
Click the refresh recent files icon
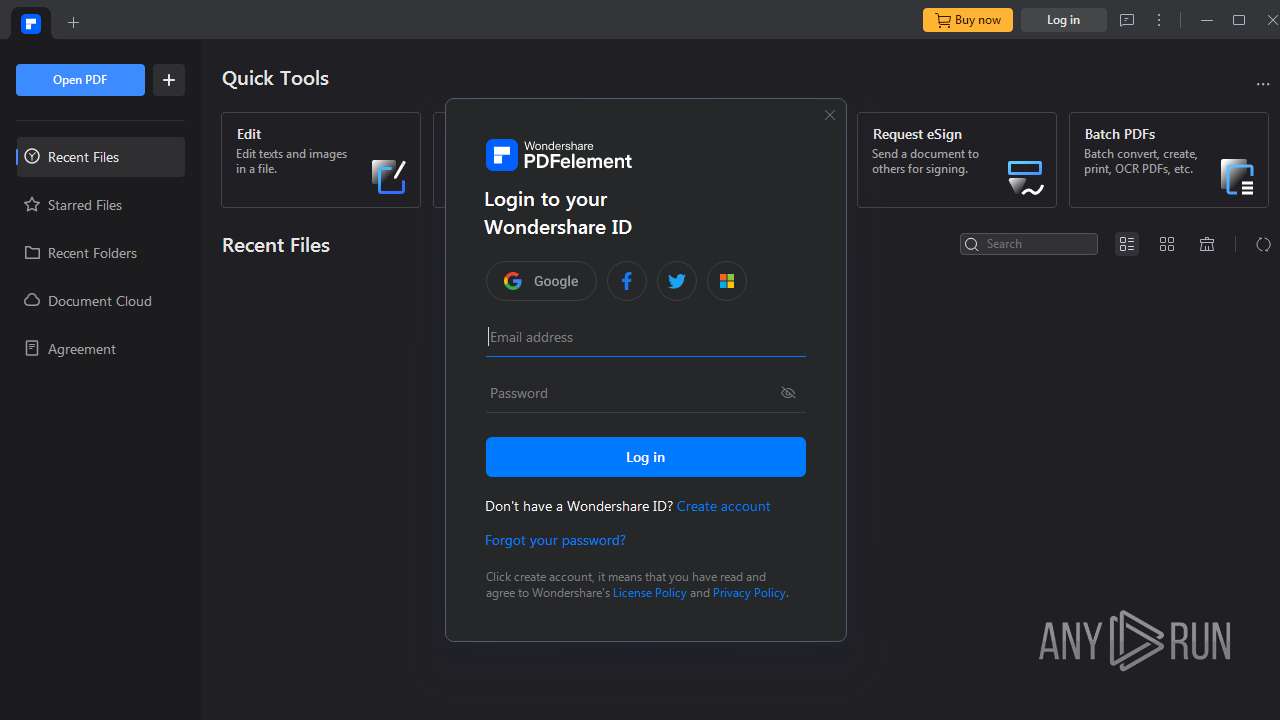(x=1263, y=244)
